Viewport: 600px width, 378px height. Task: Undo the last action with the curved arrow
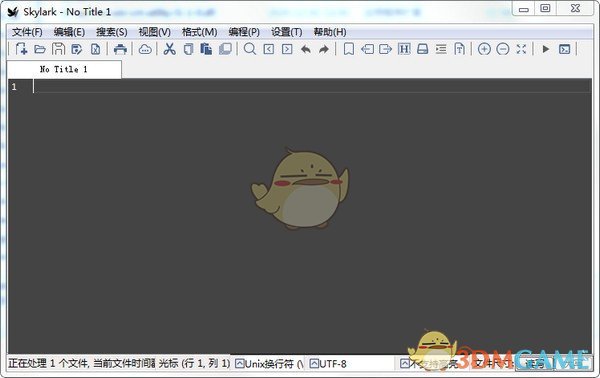(306, 49)
